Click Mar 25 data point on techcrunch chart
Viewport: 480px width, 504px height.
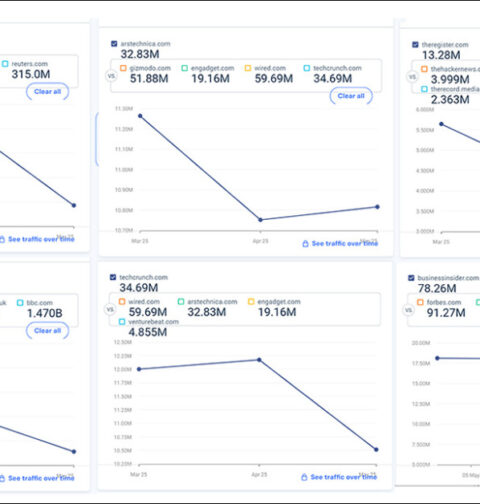pyautogui.click(x=139, y=369)
